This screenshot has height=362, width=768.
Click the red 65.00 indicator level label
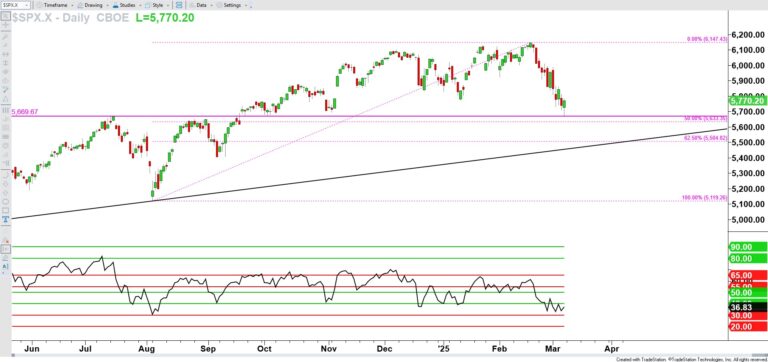[x=747, y=276]
